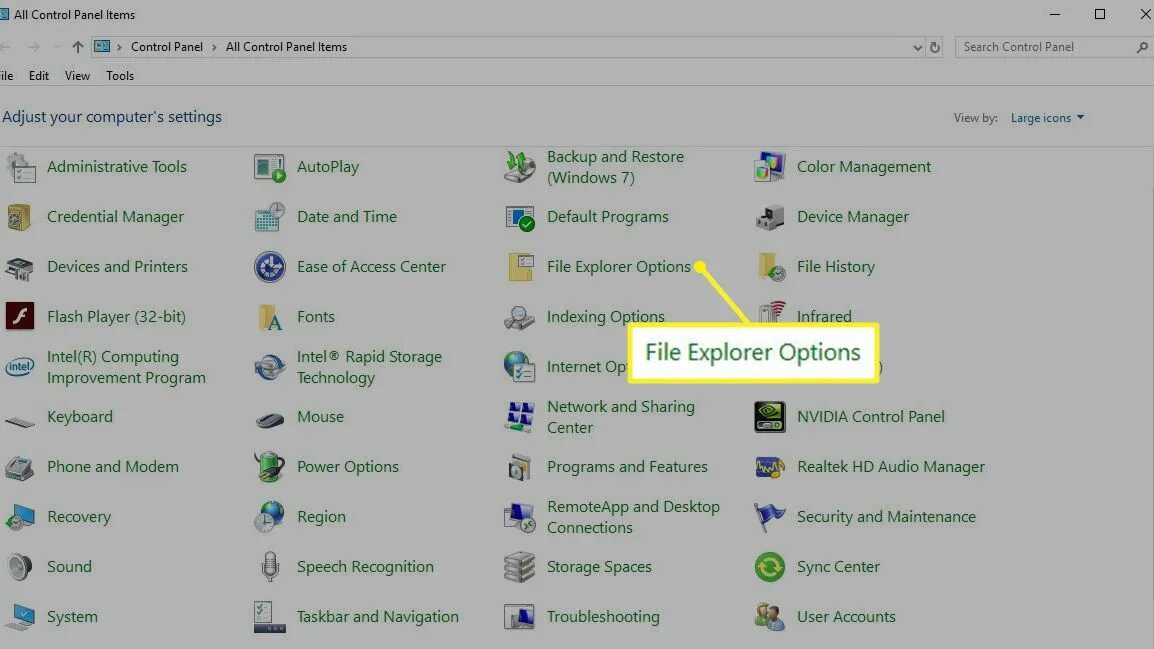
Task: Open the NVIDIA Control Panel icon
Action: [x=770, y=416]
